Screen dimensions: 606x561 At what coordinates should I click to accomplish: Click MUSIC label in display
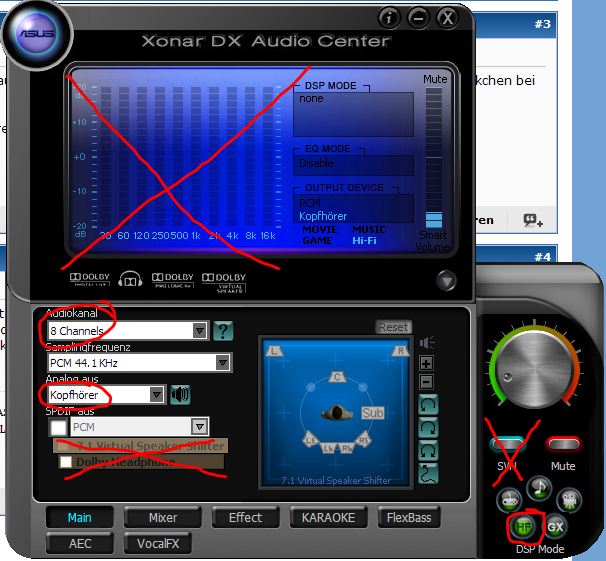(x=369, y=230)
